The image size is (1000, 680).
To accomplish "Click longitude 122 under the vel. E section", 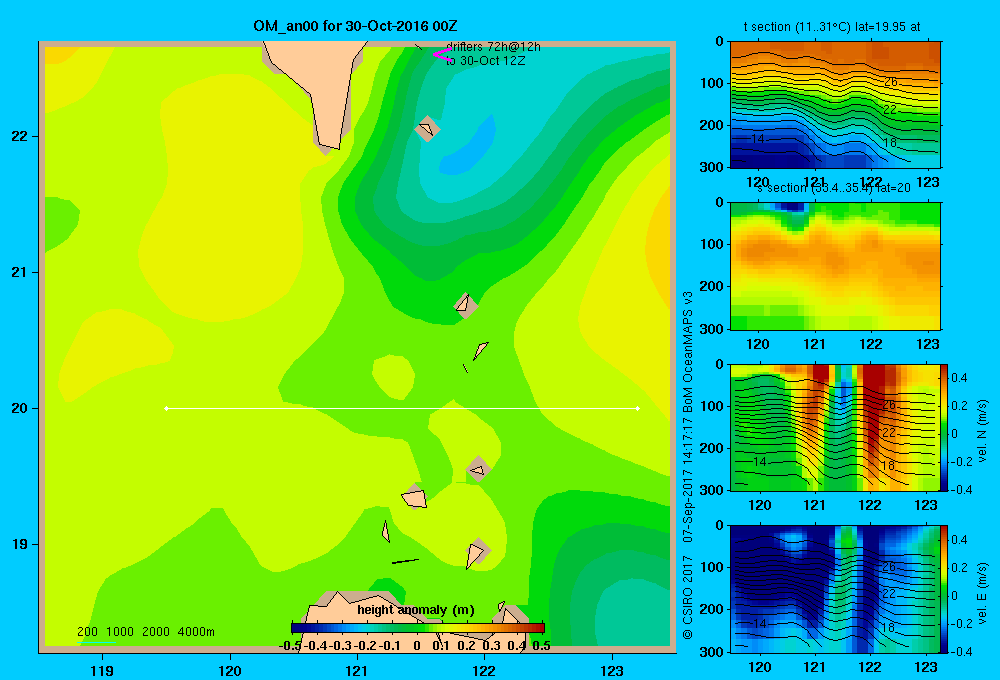I will tap(870, 667).
